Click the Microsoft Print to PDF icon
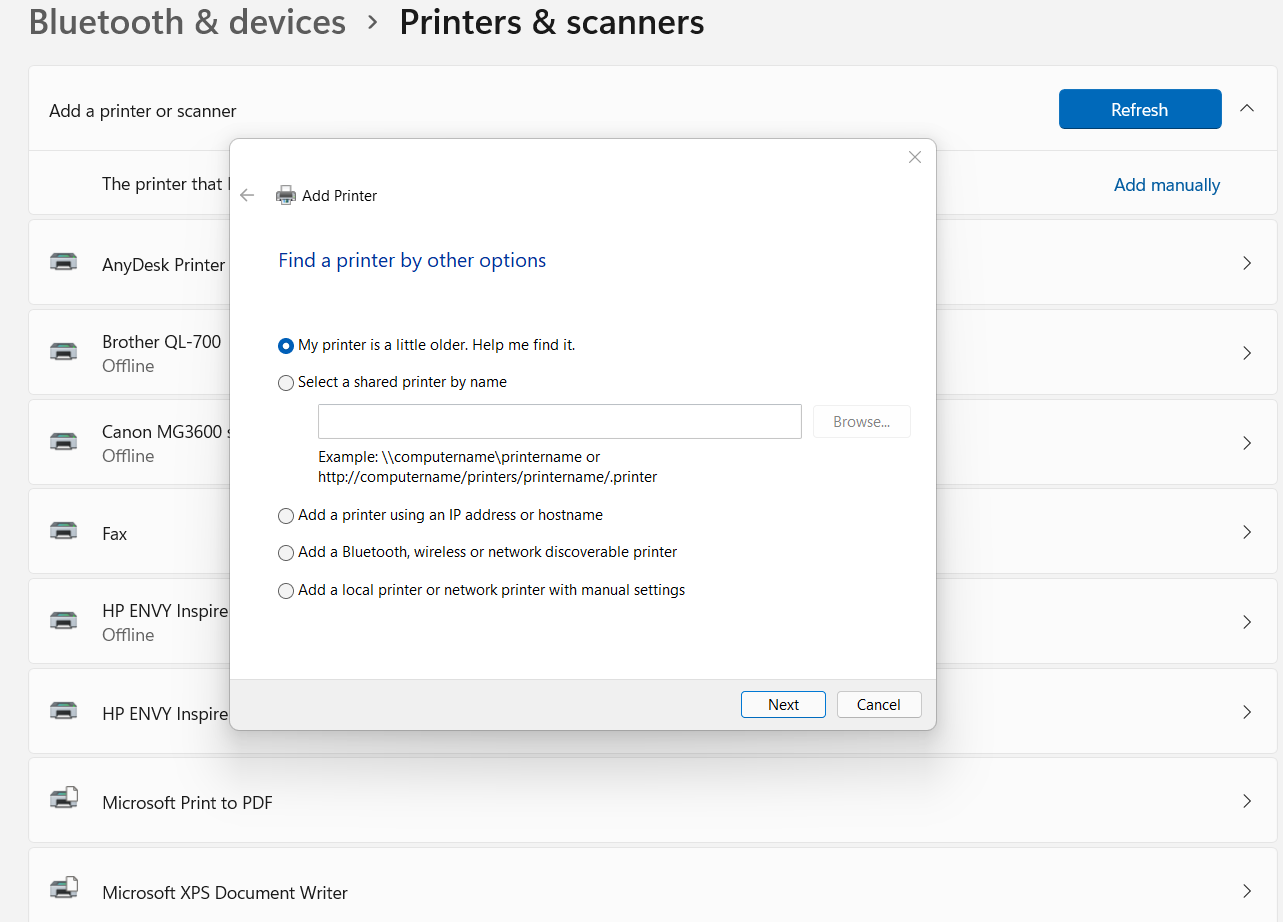 (x=64, y=800)
